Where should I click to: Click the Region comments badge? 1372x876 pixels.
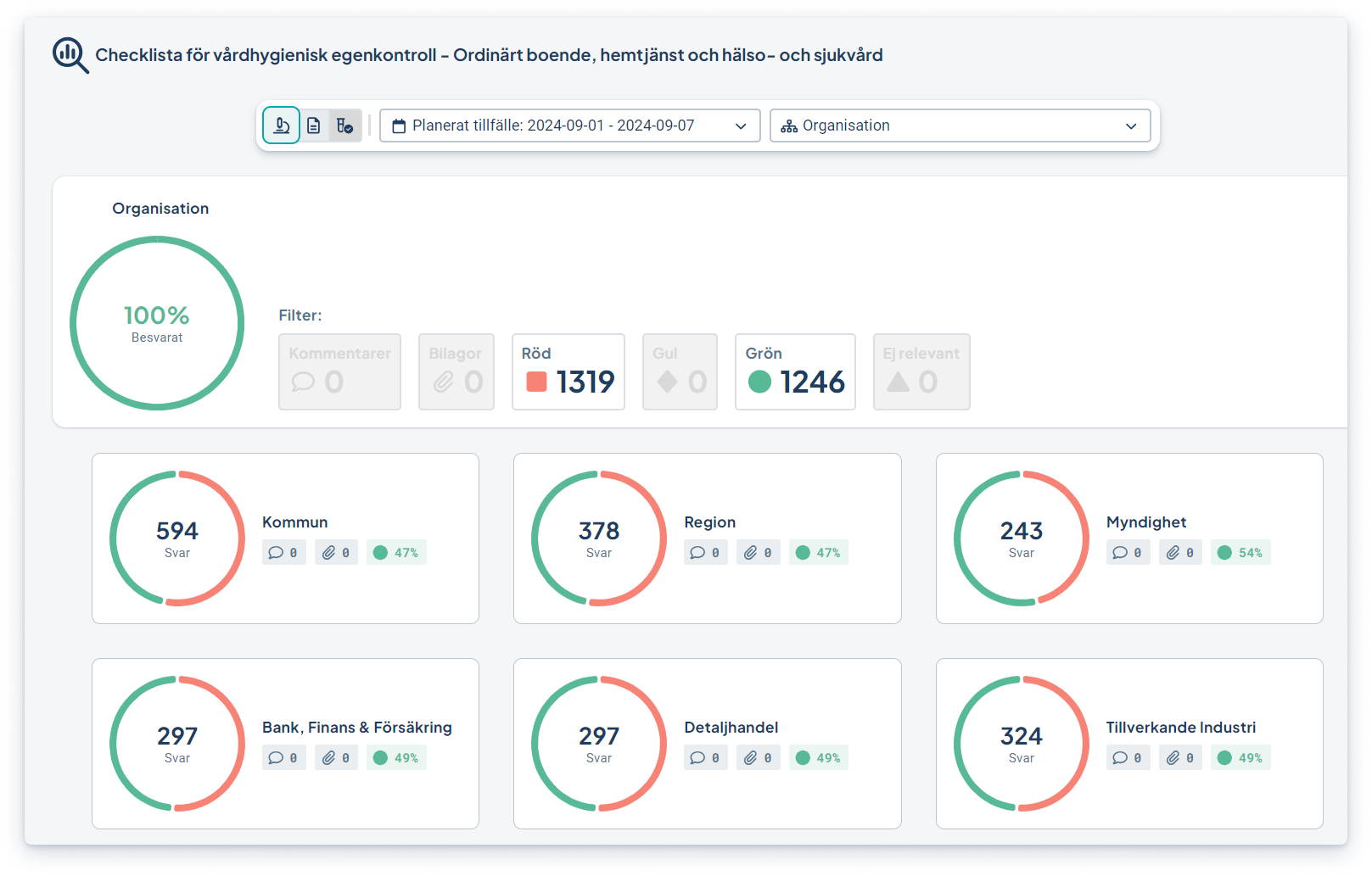tap(706, 553)
